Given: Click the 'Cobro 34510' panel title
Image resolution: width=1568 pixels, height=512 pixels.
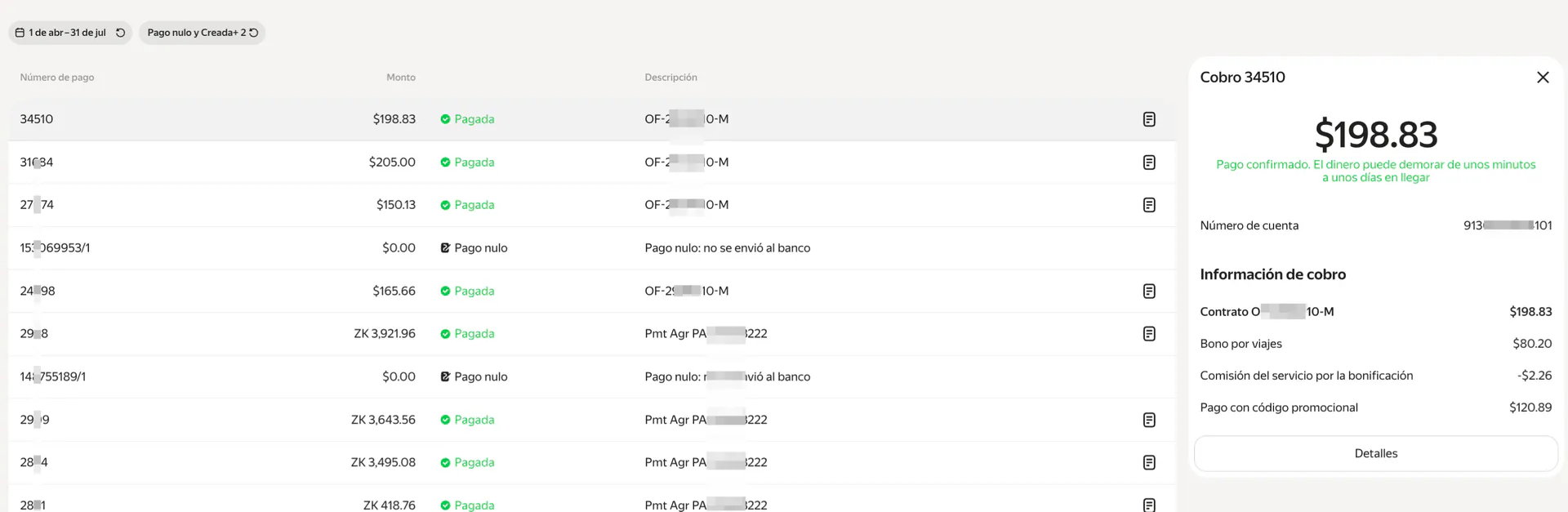Looking at the screenshot, I should pos(1243,78).
